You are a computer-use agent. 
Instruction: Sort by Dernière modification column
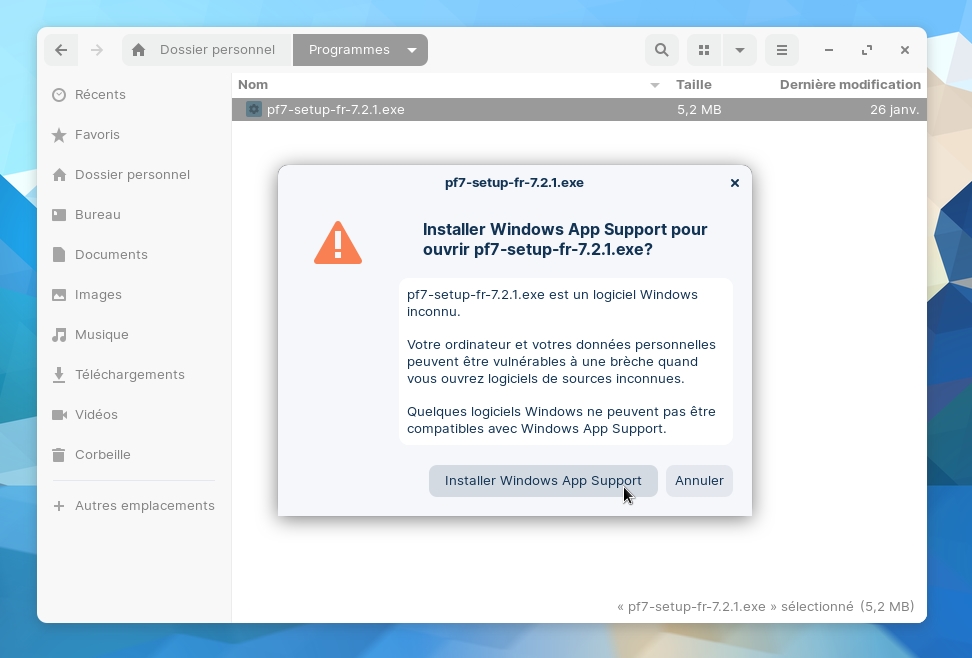[x=850, y=85]
